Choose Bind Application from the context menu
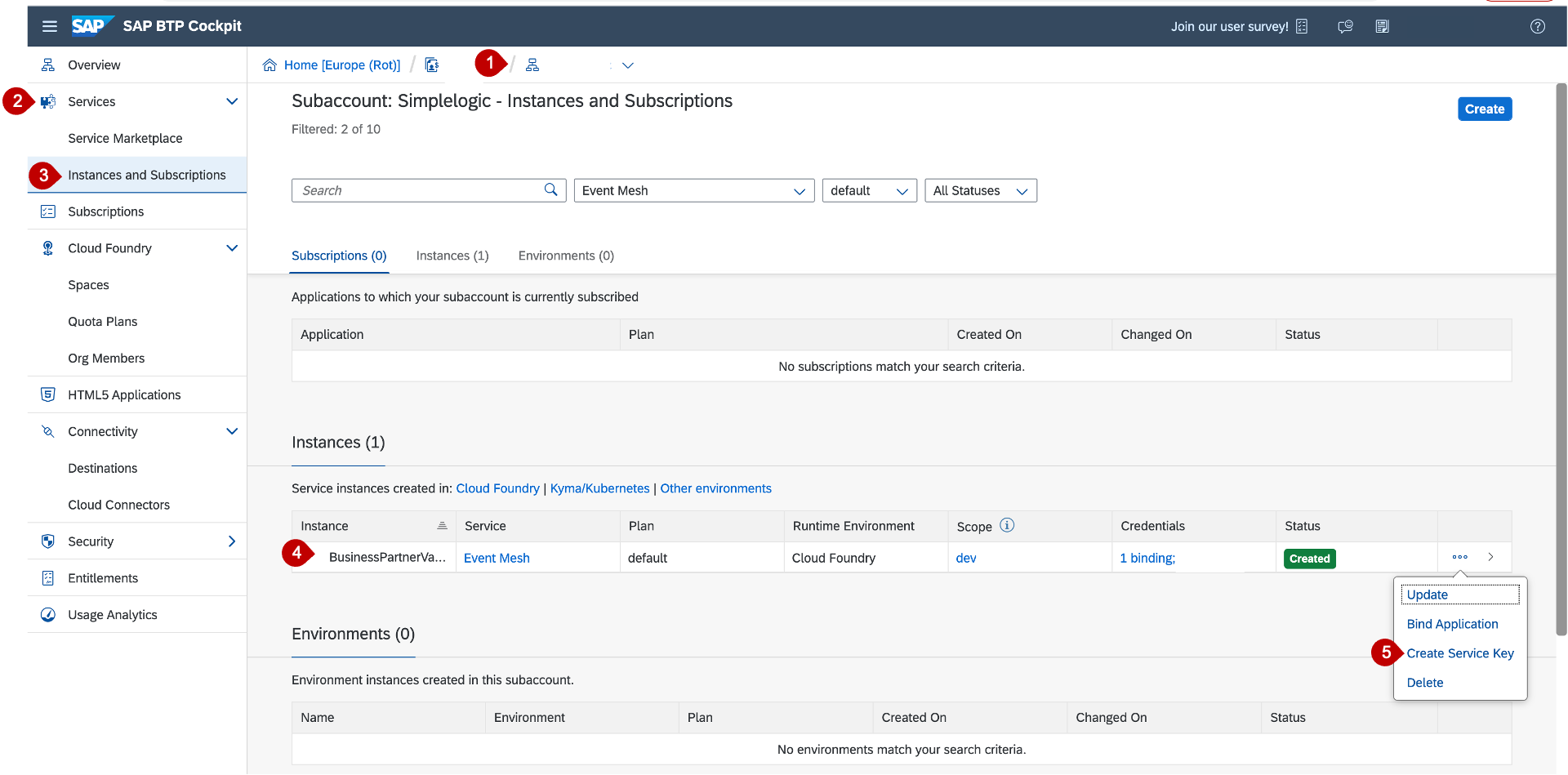1568x775 pixels. (1452, 624)
